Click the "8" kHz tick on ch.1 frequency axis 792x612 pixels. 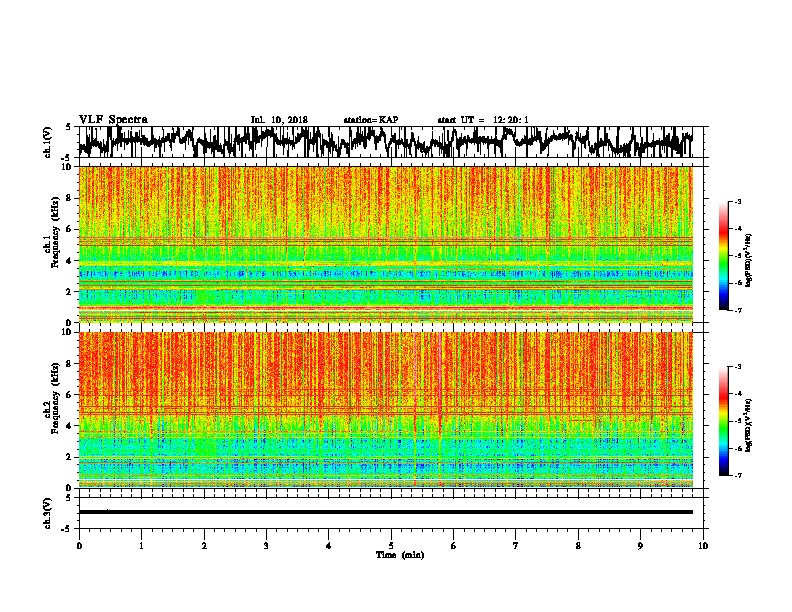[x=70, y=198]
